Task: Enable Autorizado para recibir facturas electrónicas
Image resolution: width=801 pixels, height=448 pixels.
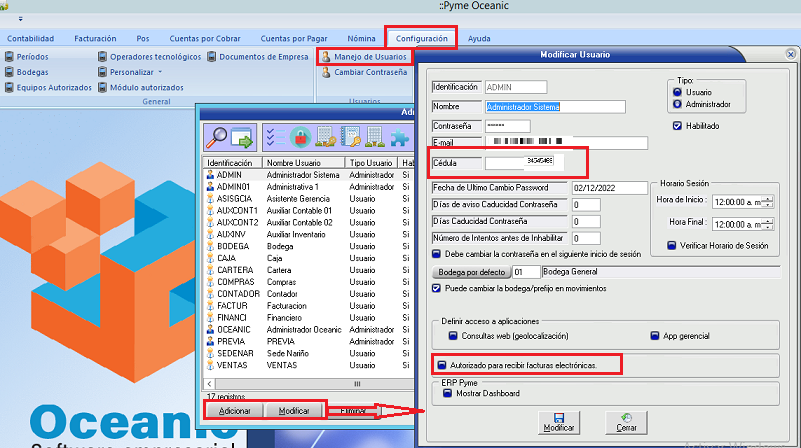Action: click(441, 365)
